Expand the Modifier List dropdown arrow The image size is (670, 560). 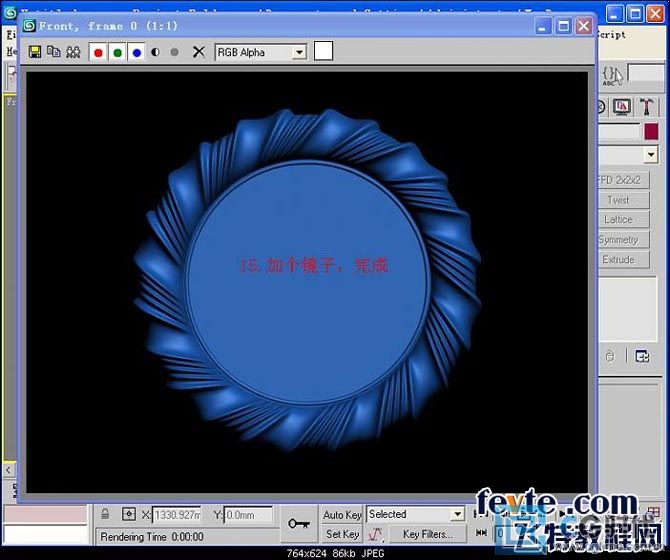[651, 155]
